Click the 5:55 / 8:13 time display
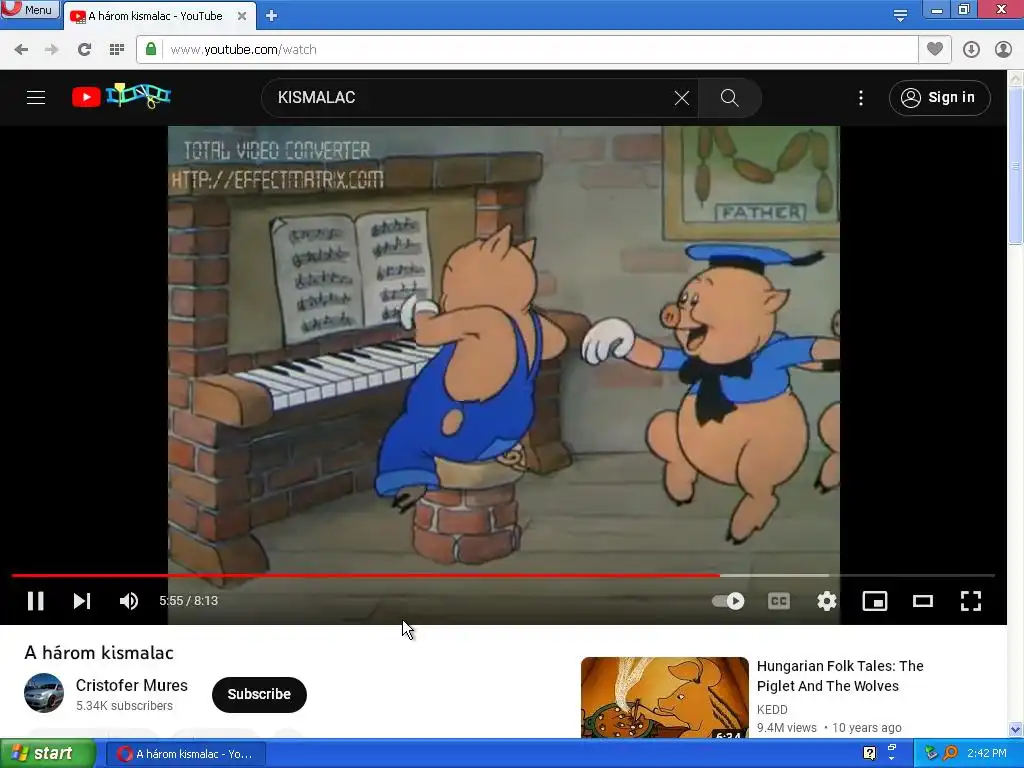 click(x=189, y=601)
